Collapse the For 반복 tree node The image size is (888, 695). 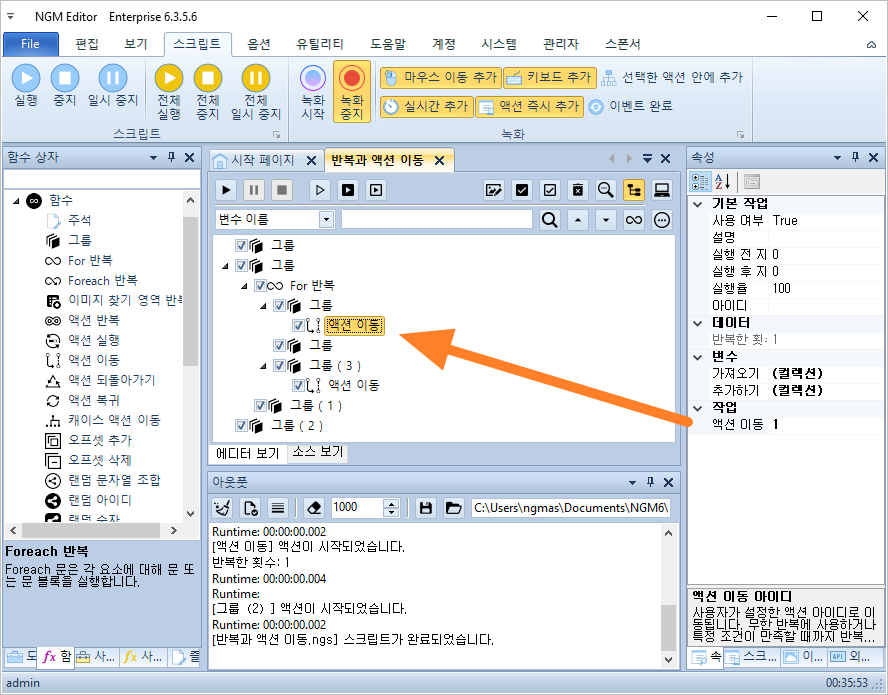(x=244, y=286)
